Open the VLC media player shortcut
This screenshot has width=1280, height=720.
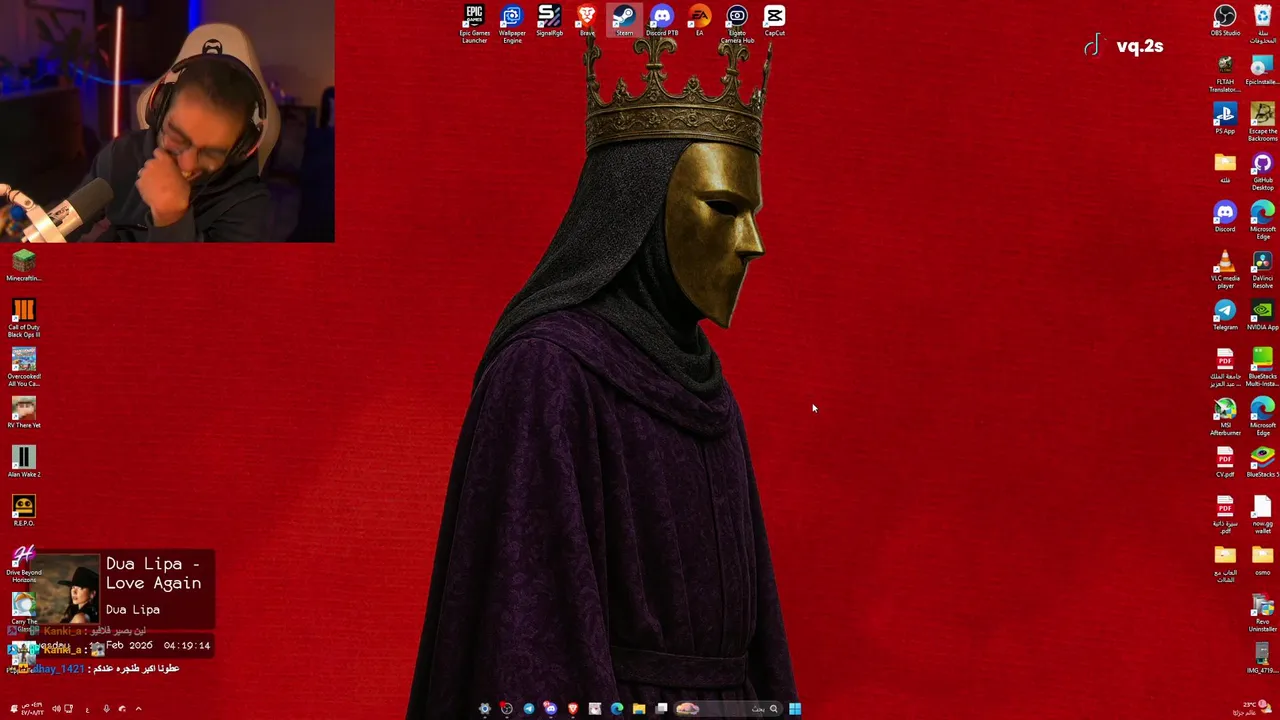pyautogui.click(x=1225, y=269)
